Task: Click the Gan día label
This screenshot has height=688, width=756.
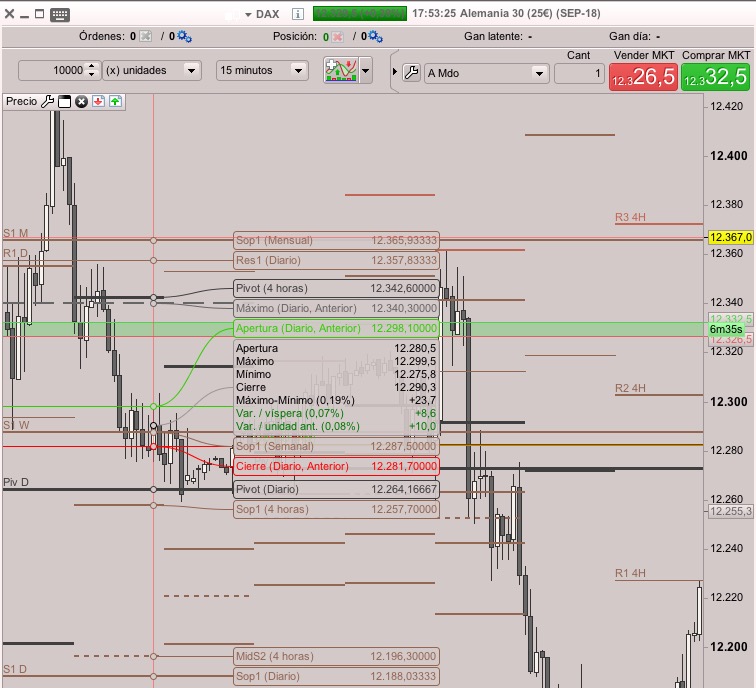Action: [630, 36]
